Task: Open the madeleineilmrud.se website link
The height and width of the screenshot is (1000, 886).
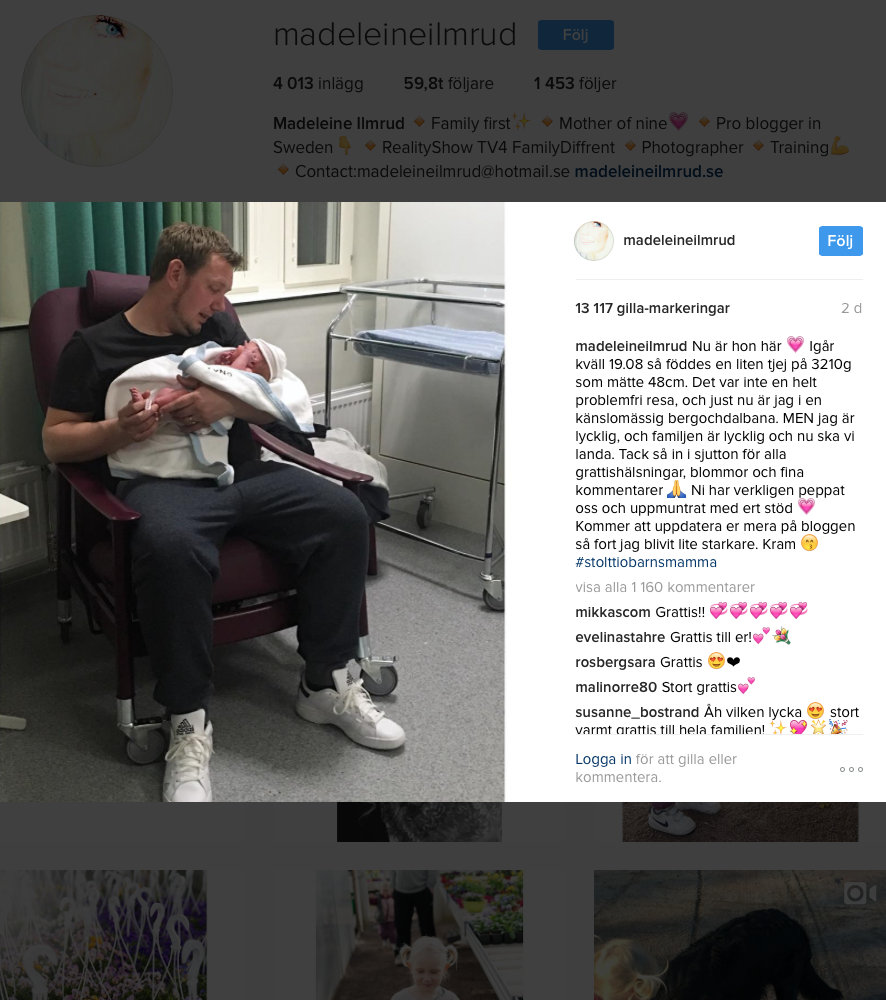Action: tap(649, 172)
